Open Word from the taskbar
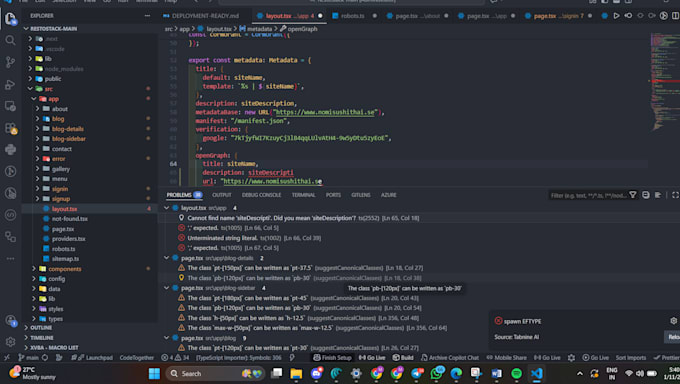 coord(496,373)
